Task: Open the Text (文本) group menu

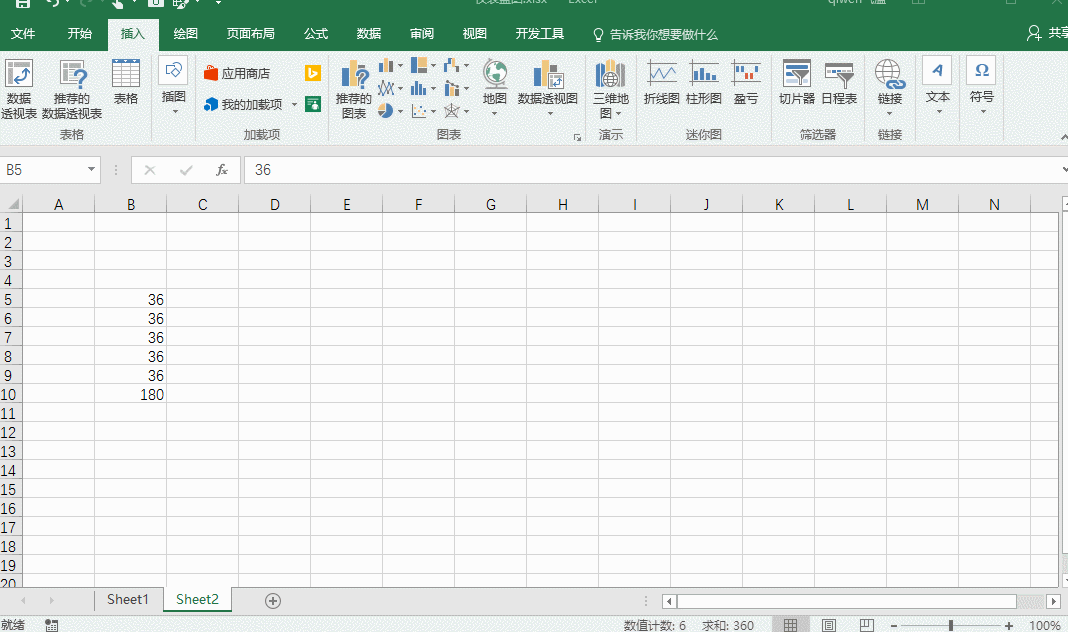Action: pos(938,86)
